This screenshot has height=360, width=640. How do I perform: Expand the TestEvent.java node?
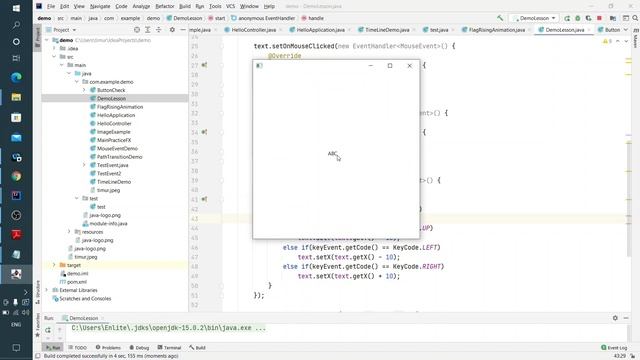(84, 165)
